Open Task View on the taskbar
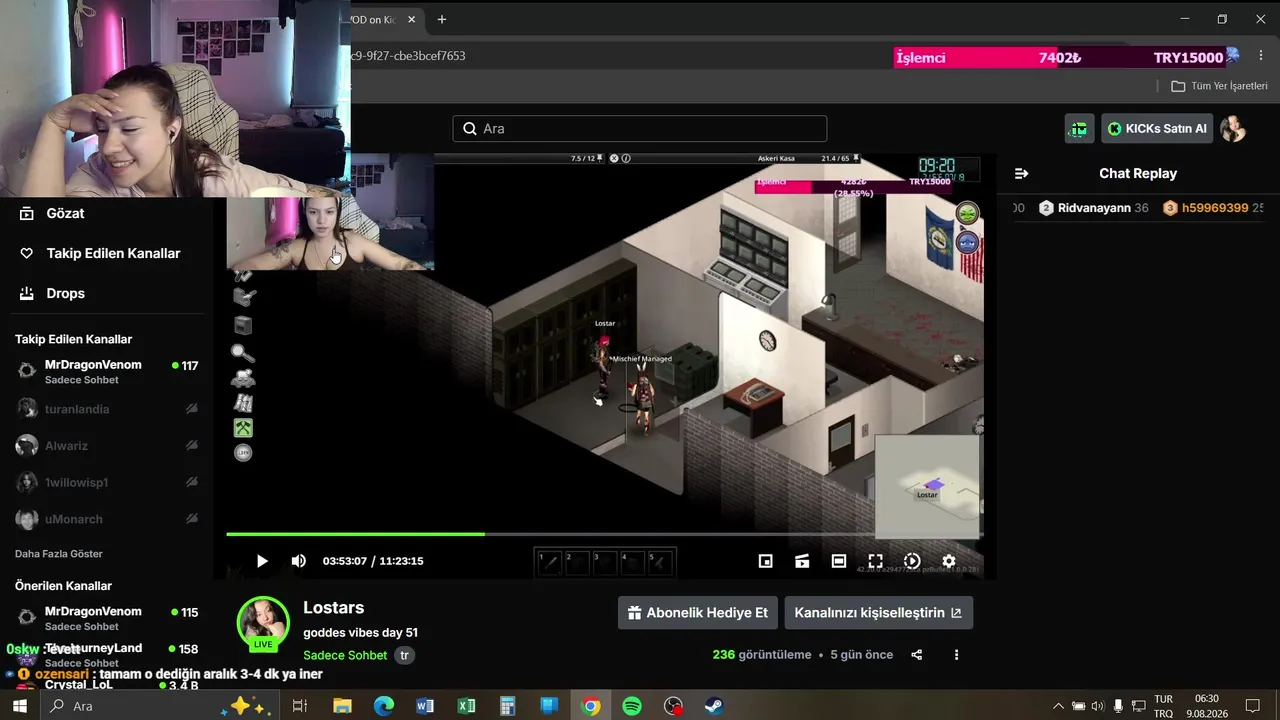 tap(299, 706)
